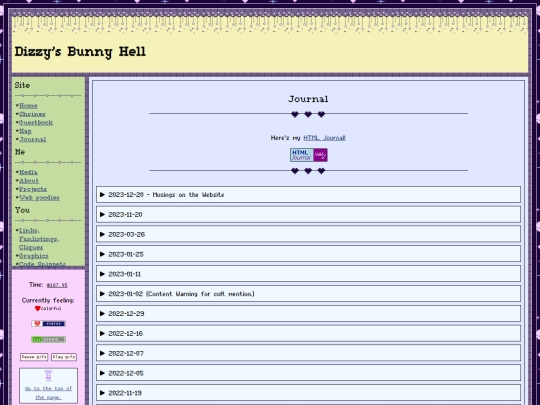Click the Dizzy's Bunny Hell site title
This screenshot has height=405, width=540.
pos(80,52)
